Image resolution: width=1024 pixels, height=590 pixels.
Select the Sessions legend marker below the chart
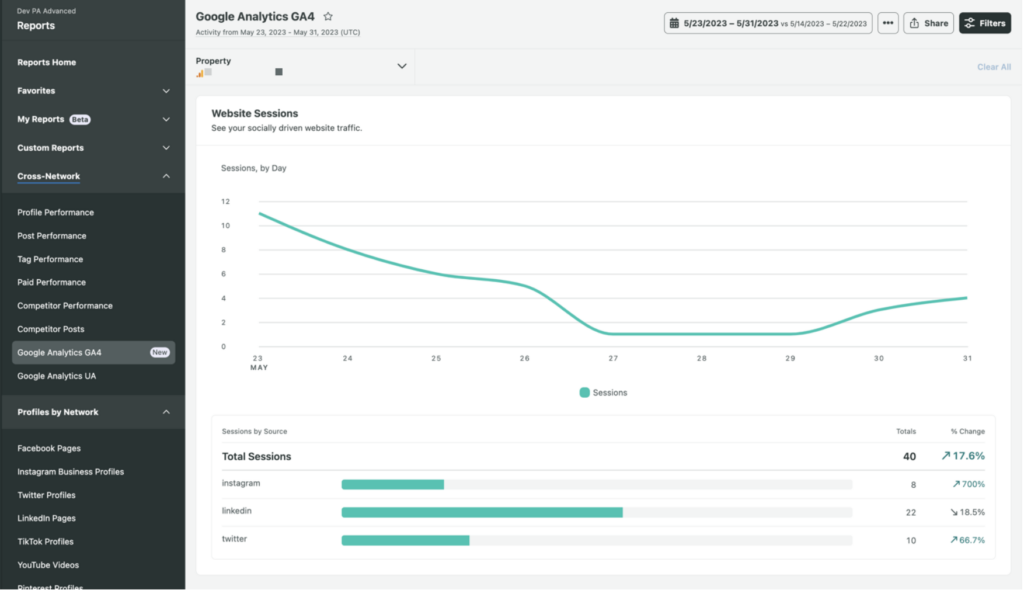pyautogui.click(x=585, y=393)
